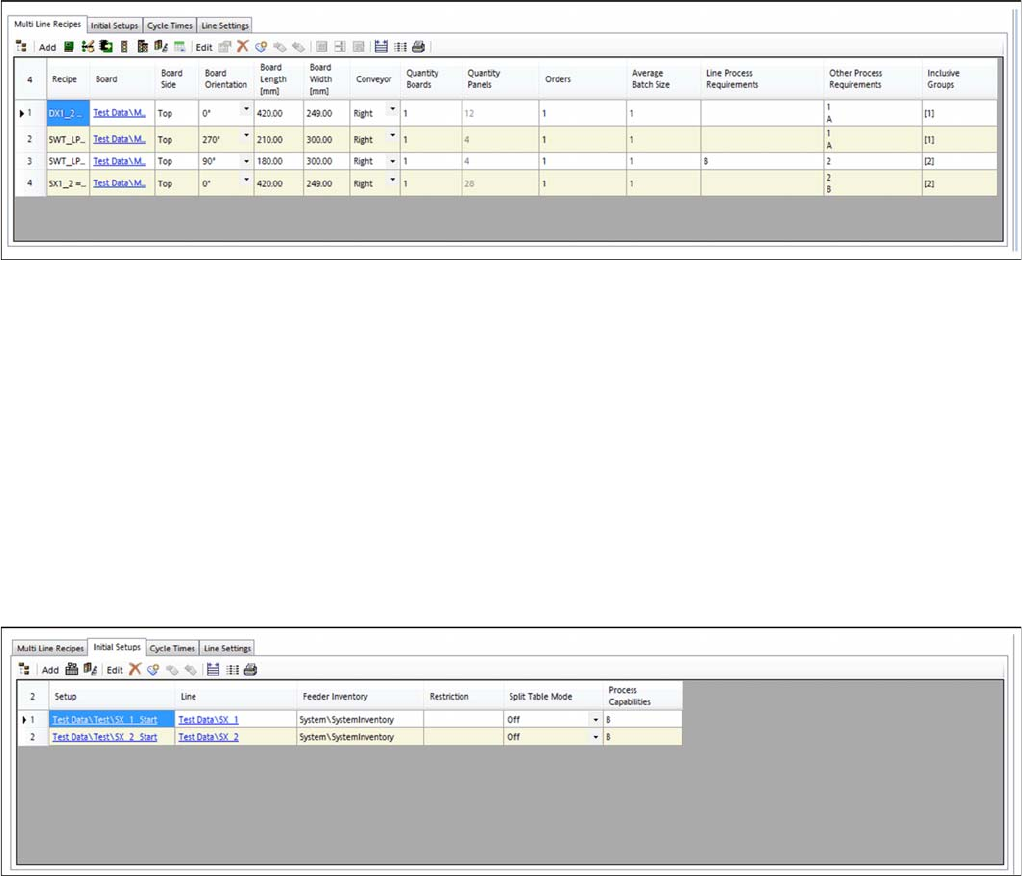Select the DX1_2 recipe cell in row 1
The width and height of the screenshot is (1022, 876).
[68, 113]
